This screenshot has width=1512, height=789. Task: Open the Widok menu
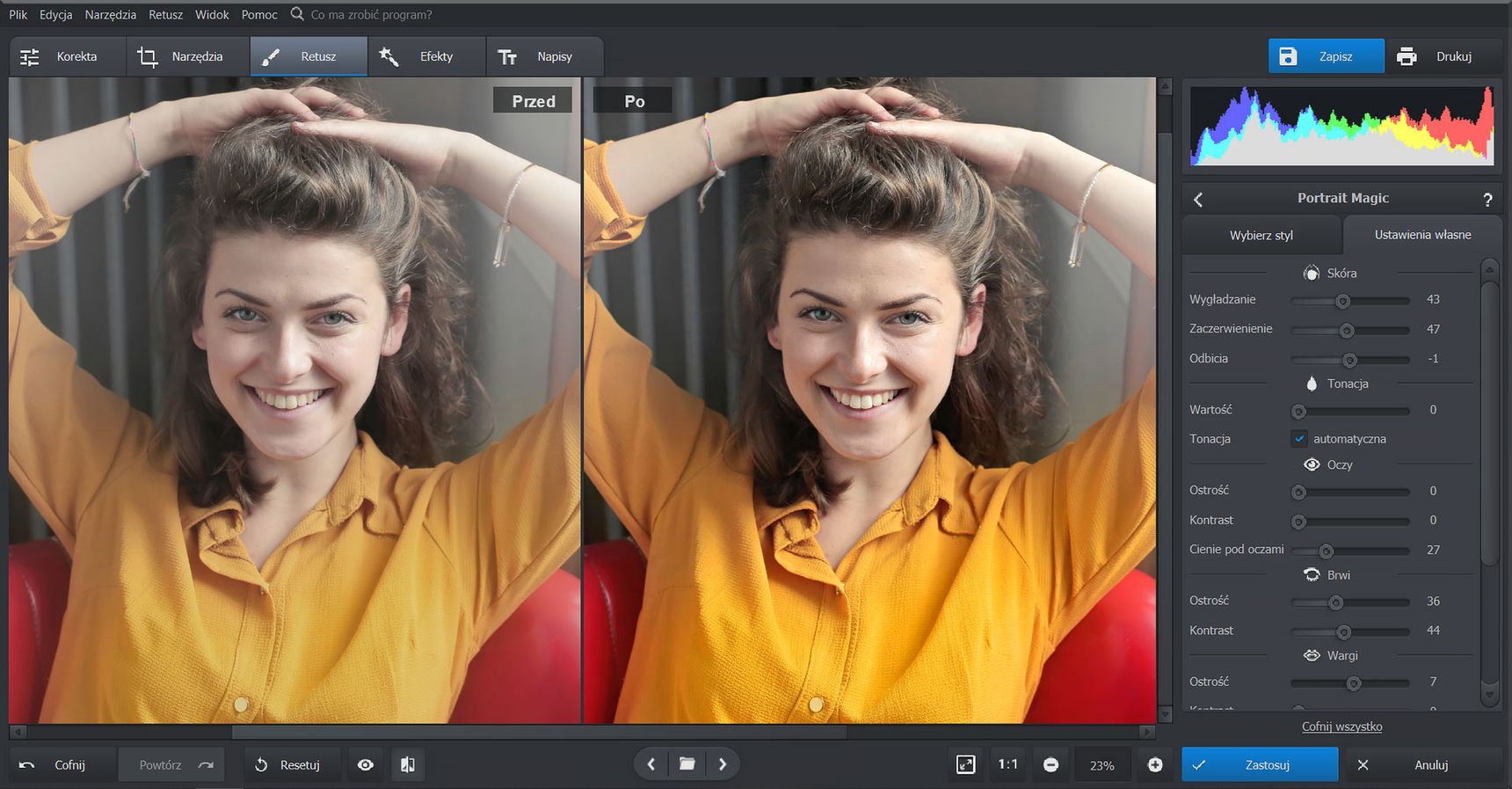pos(212,15)
